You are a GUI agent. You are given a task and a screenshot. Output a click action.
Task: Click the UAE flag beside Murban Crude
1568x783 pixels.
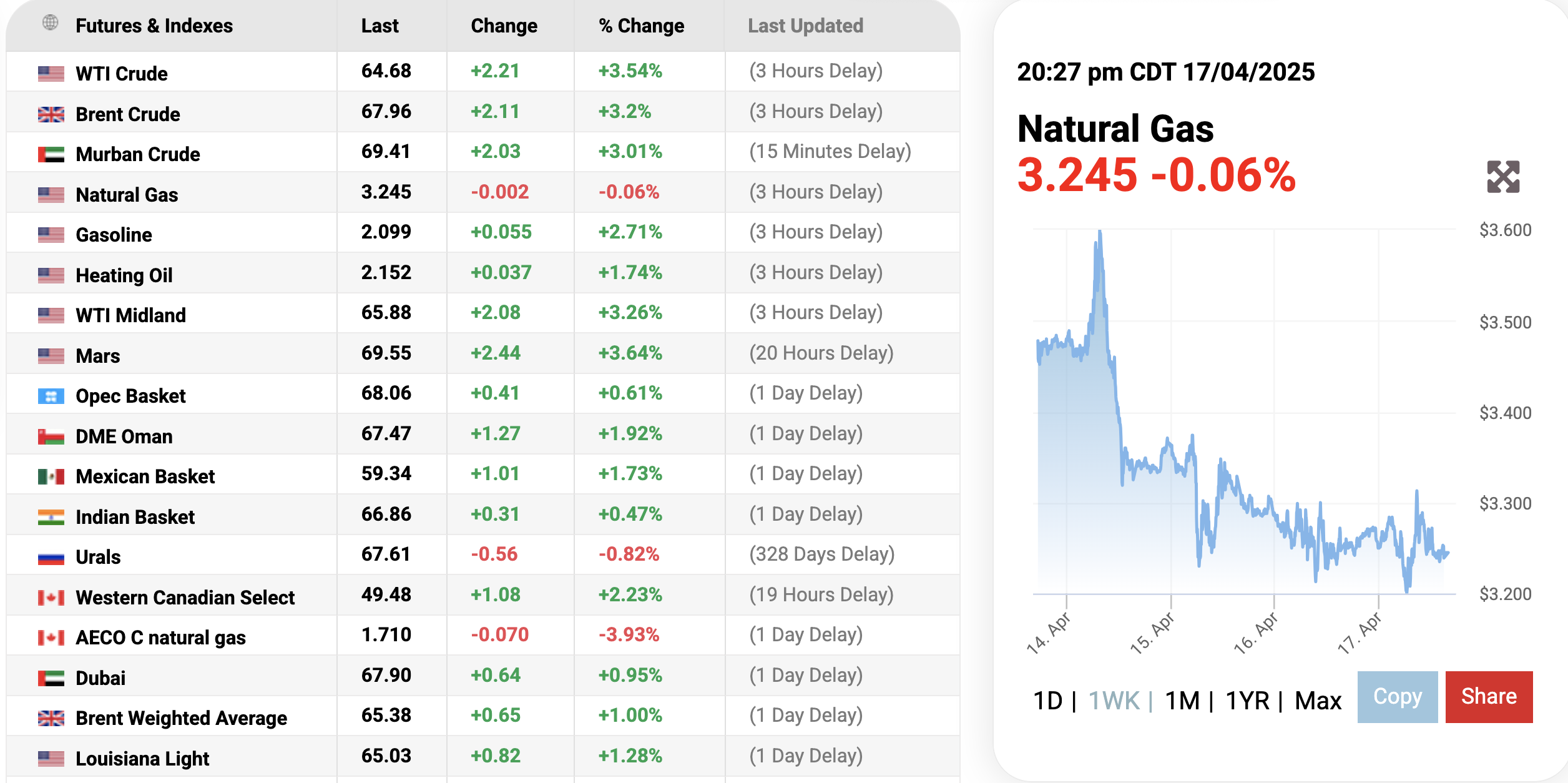[51, 154]
